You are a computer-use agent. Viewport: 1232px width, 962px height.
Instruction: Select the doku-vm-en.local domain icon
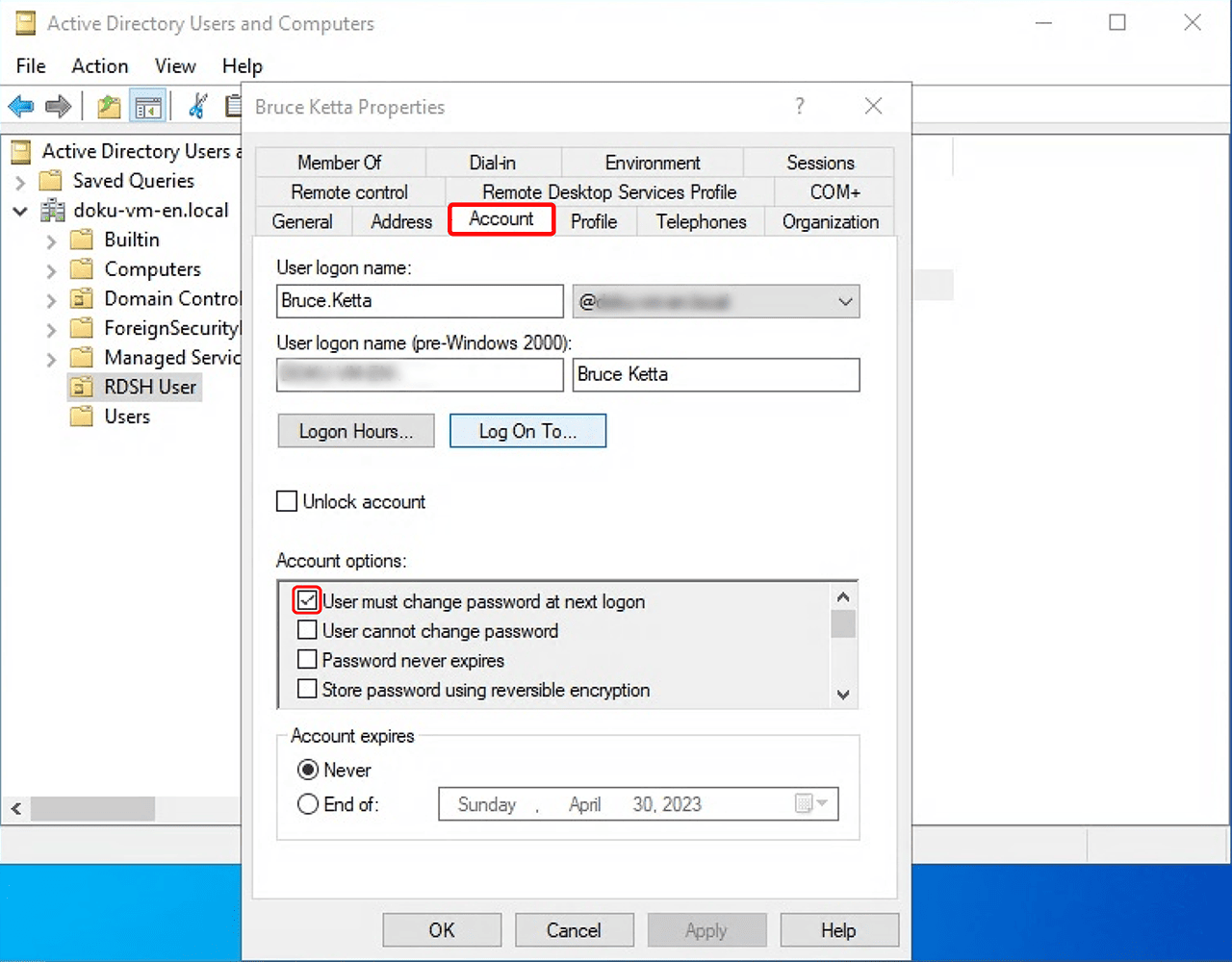click(53, 211)
